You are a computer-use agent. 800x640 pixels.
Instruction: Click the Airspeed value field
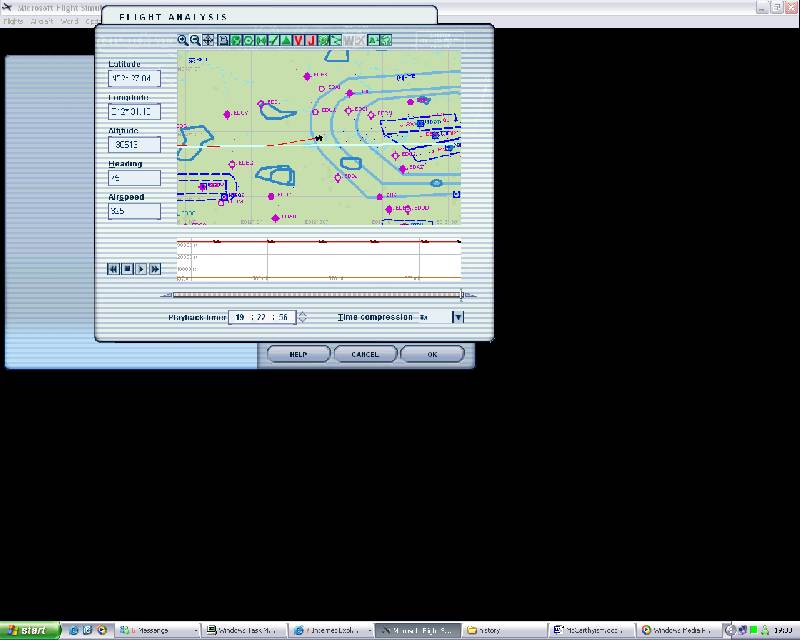click(x=135, y=211)
